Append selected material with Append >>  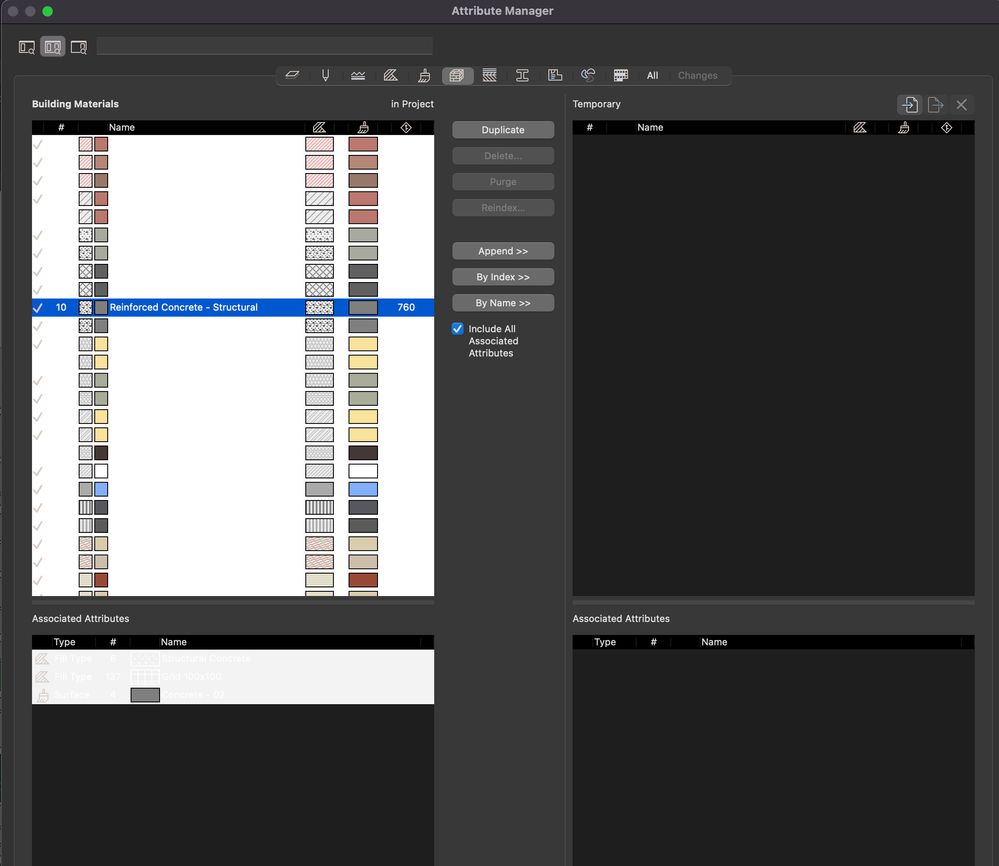[503, 251]
